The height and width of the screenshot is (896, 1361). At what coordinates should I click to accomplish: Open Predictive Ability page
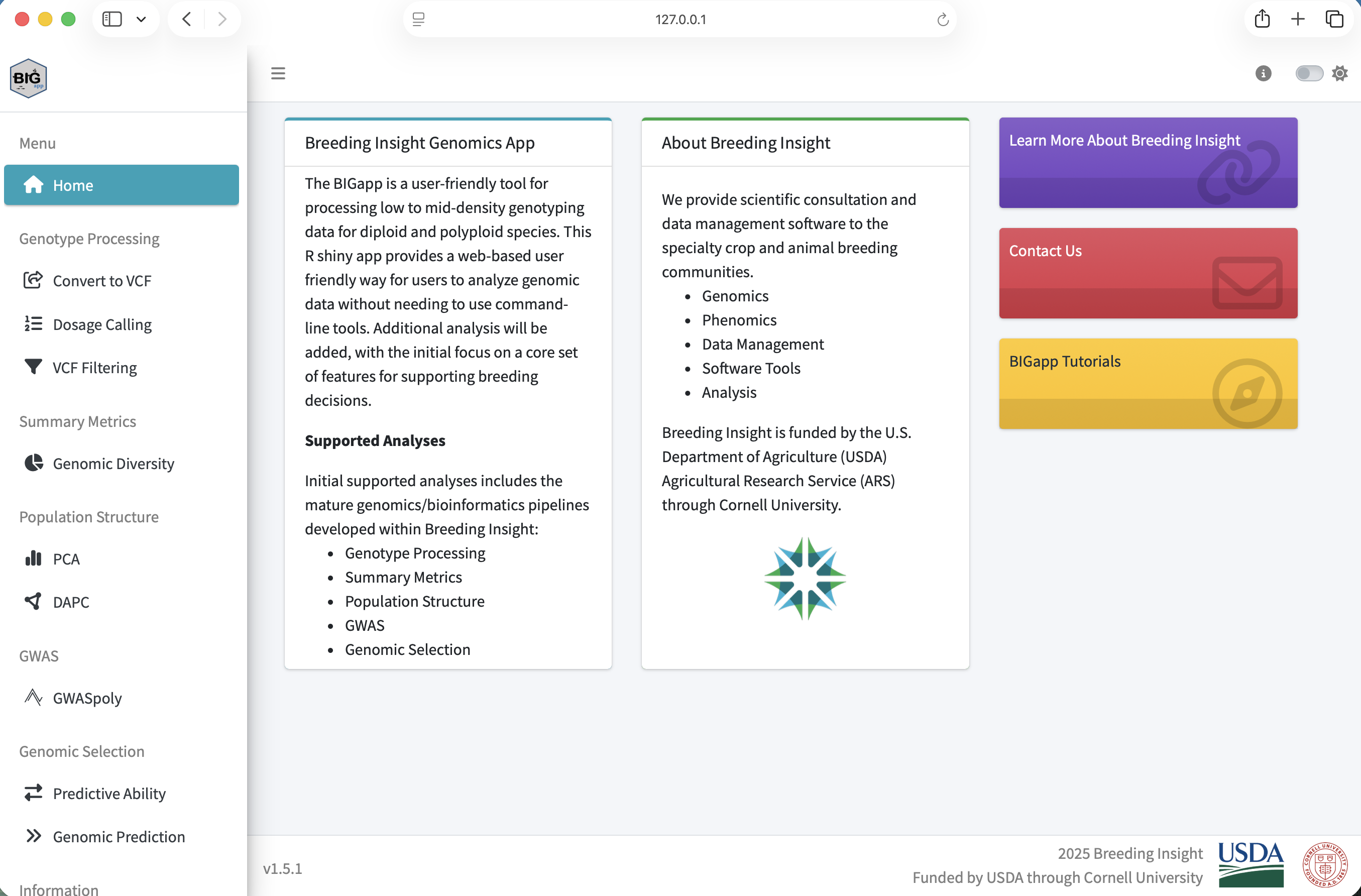[121, 793]
